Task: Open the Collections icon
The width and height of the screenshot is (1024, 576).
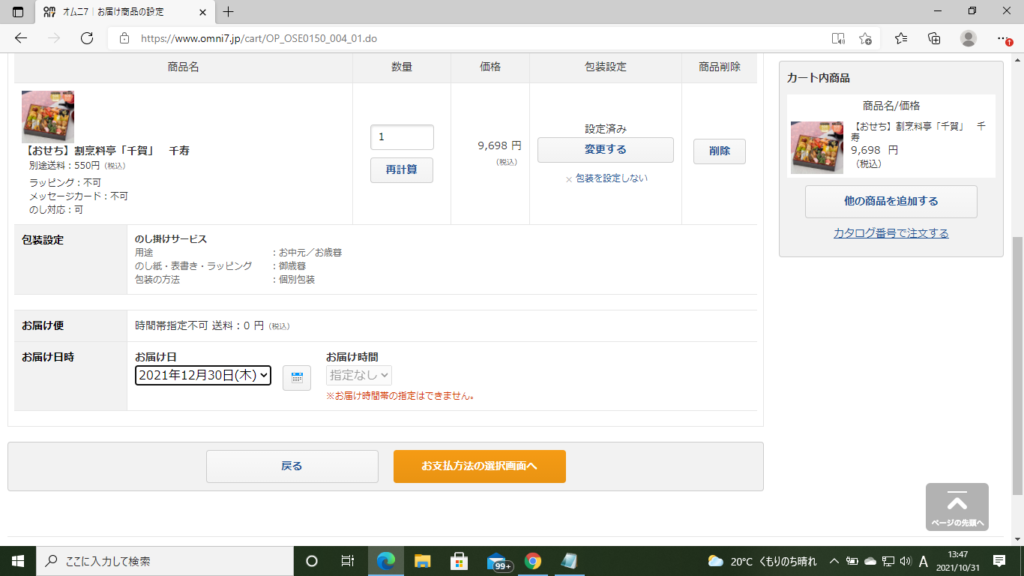Action: coord(935,39)
